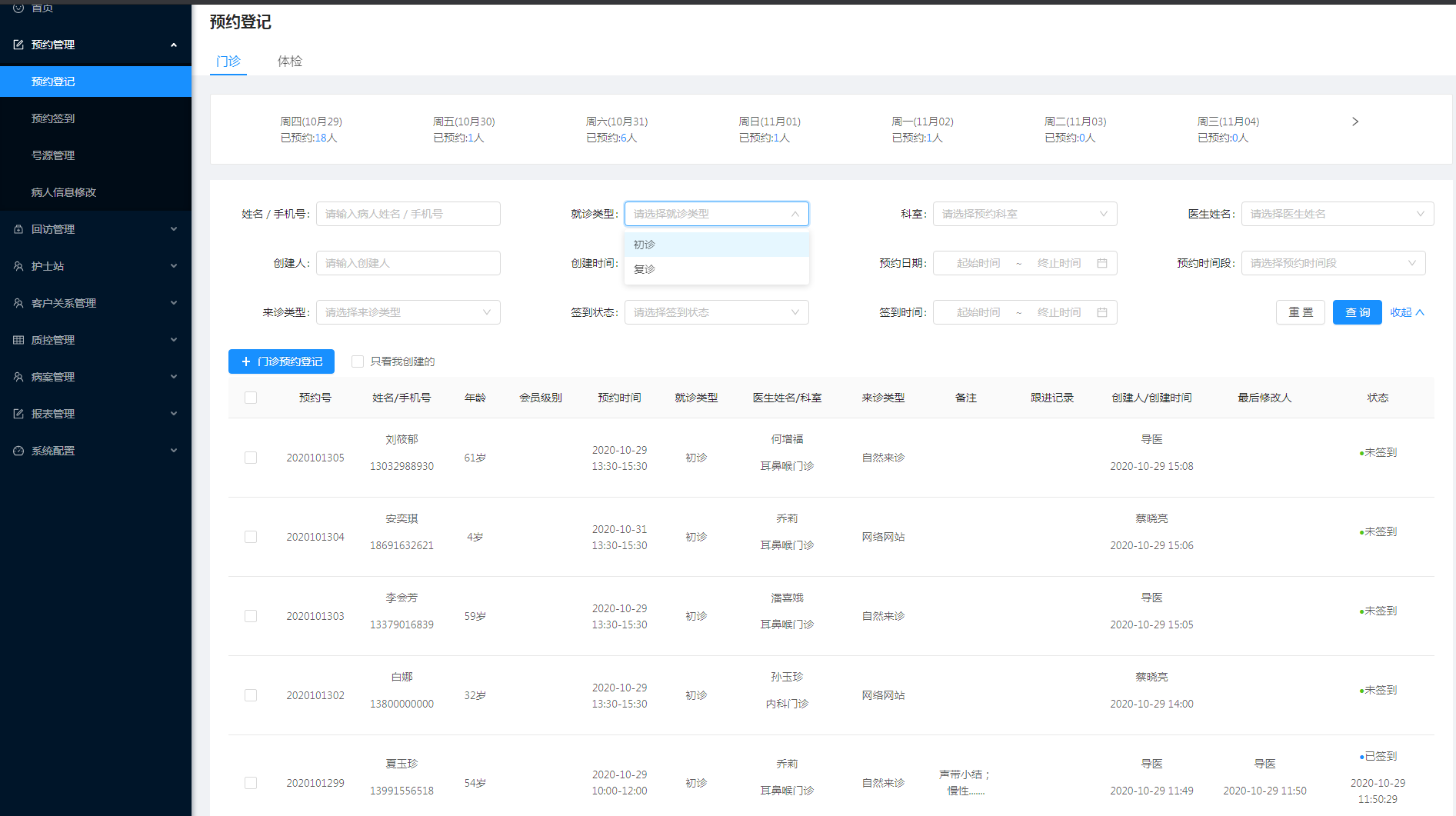Click the 重置 button
Screen dimensions: 1456x816
click(1301, 312)
